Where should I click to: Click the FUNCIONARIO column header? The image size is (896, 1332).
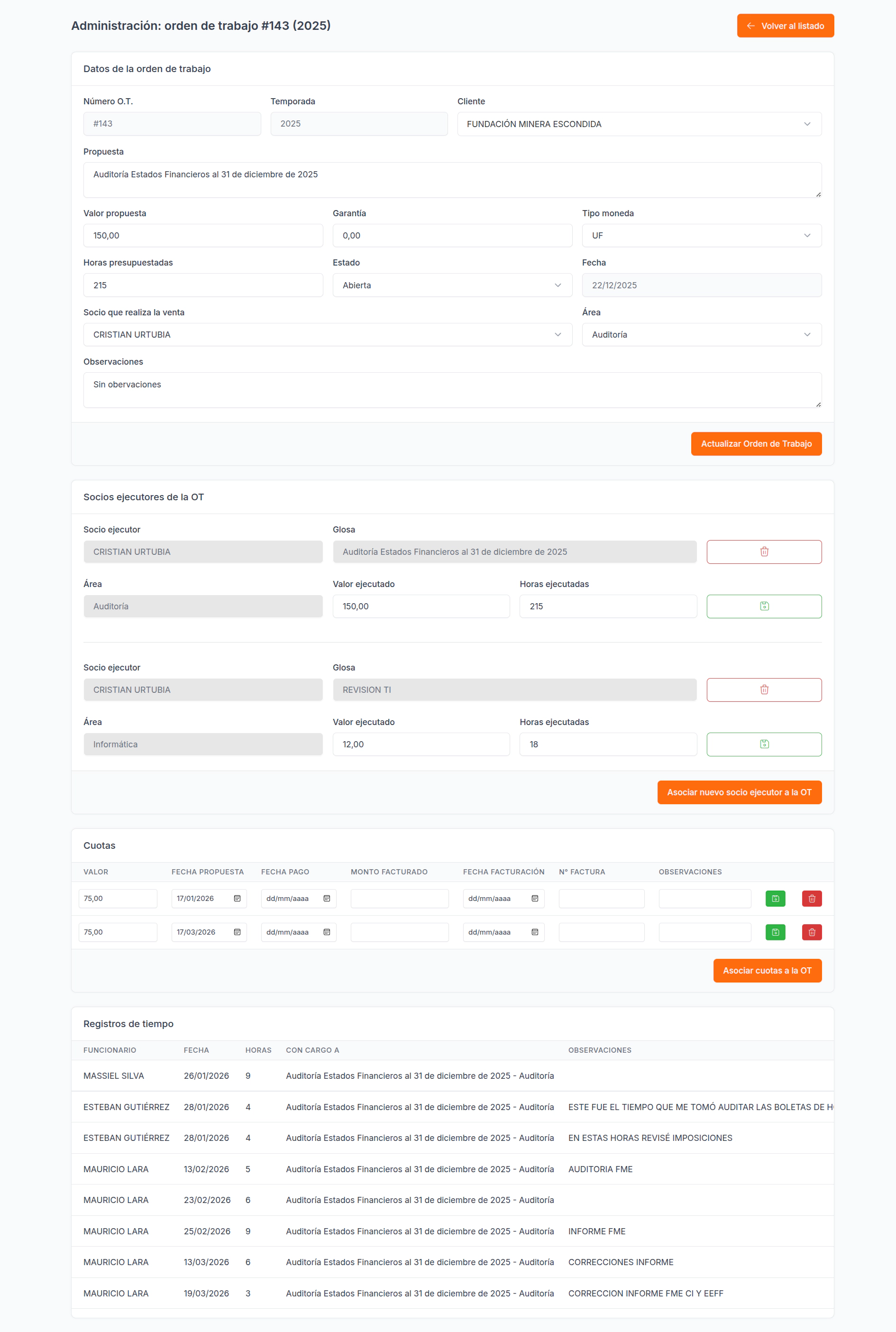click(x=110, y=1050)
